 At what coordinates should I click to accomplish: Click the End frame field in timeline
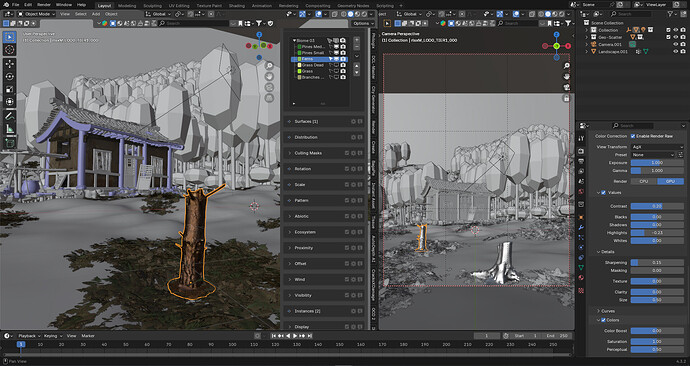tap(557, 336)
